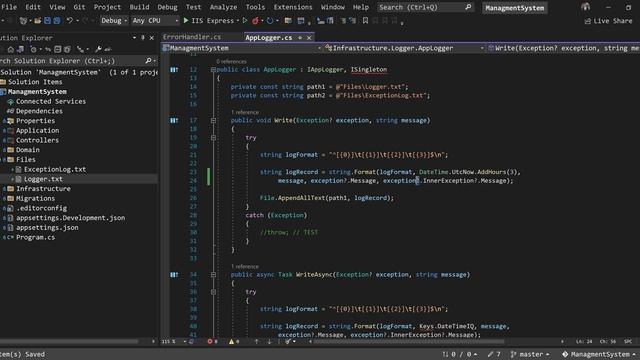Close the Solution Explorer panel
This screenshot has width=640, height=360.
pyautogui.click(x=152, y=38)
